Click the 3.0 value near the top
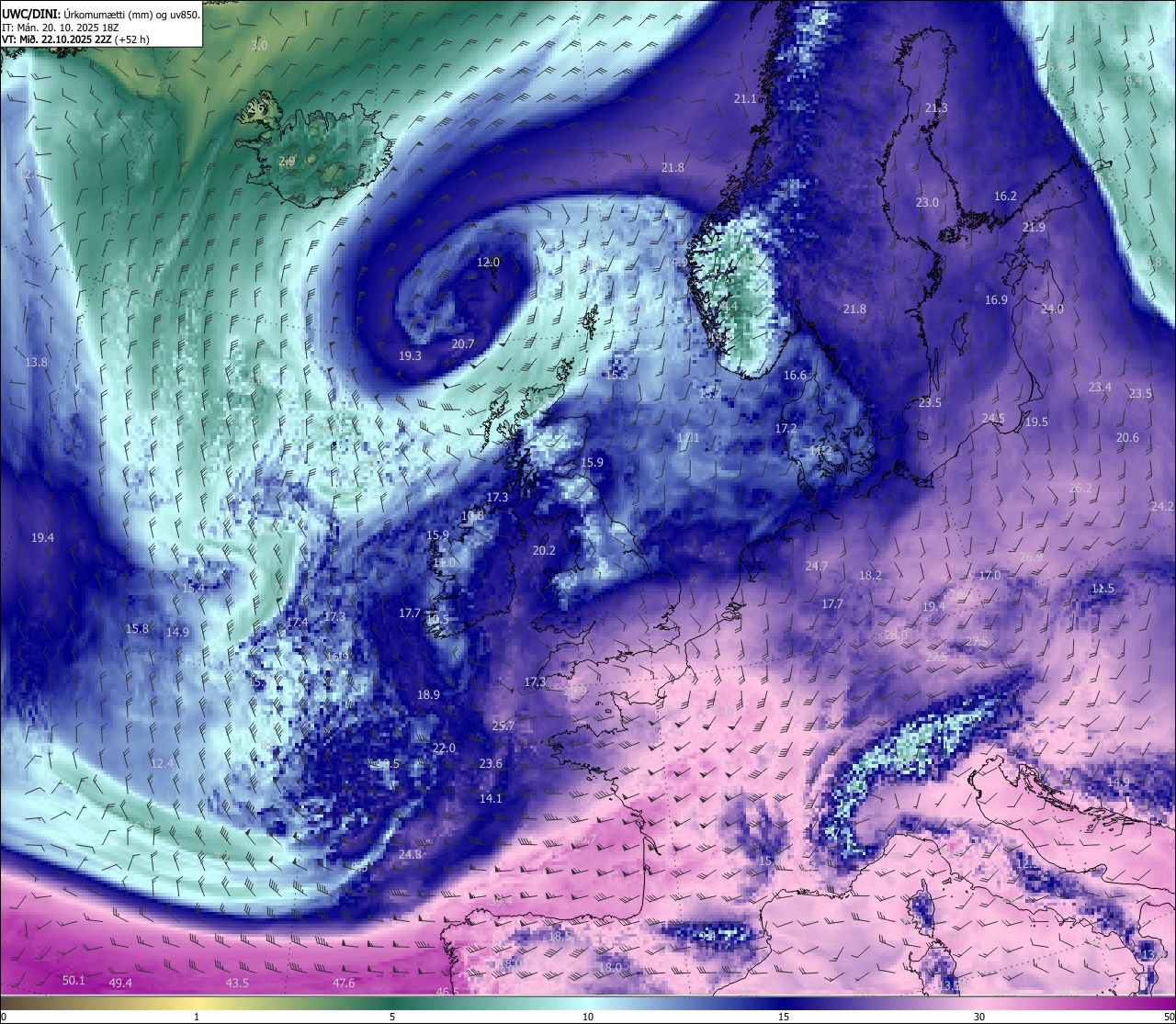Viewport: 1176px width, 1024px height. click(259, 46)
